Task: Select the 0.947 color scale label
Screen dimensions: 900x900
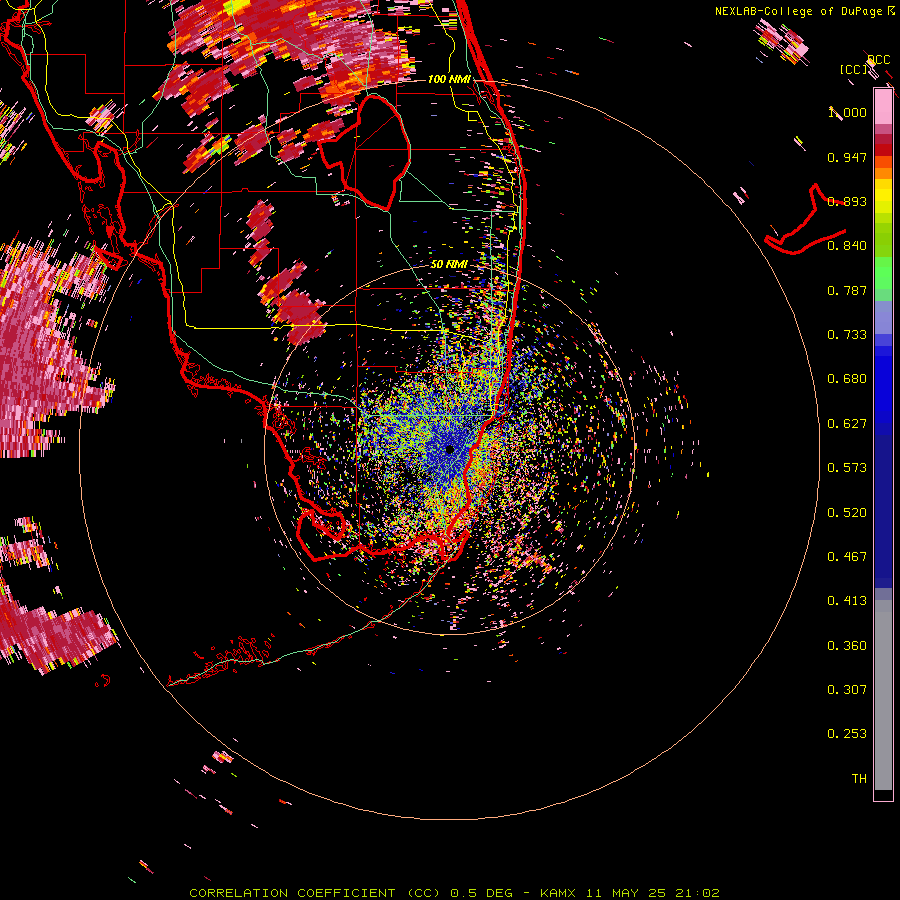Action: [847, 157]
